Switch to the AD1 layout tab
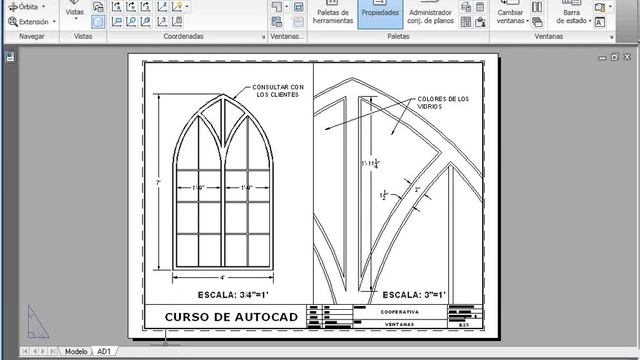This screenshot has width=640, height=360. click(104, 351)
